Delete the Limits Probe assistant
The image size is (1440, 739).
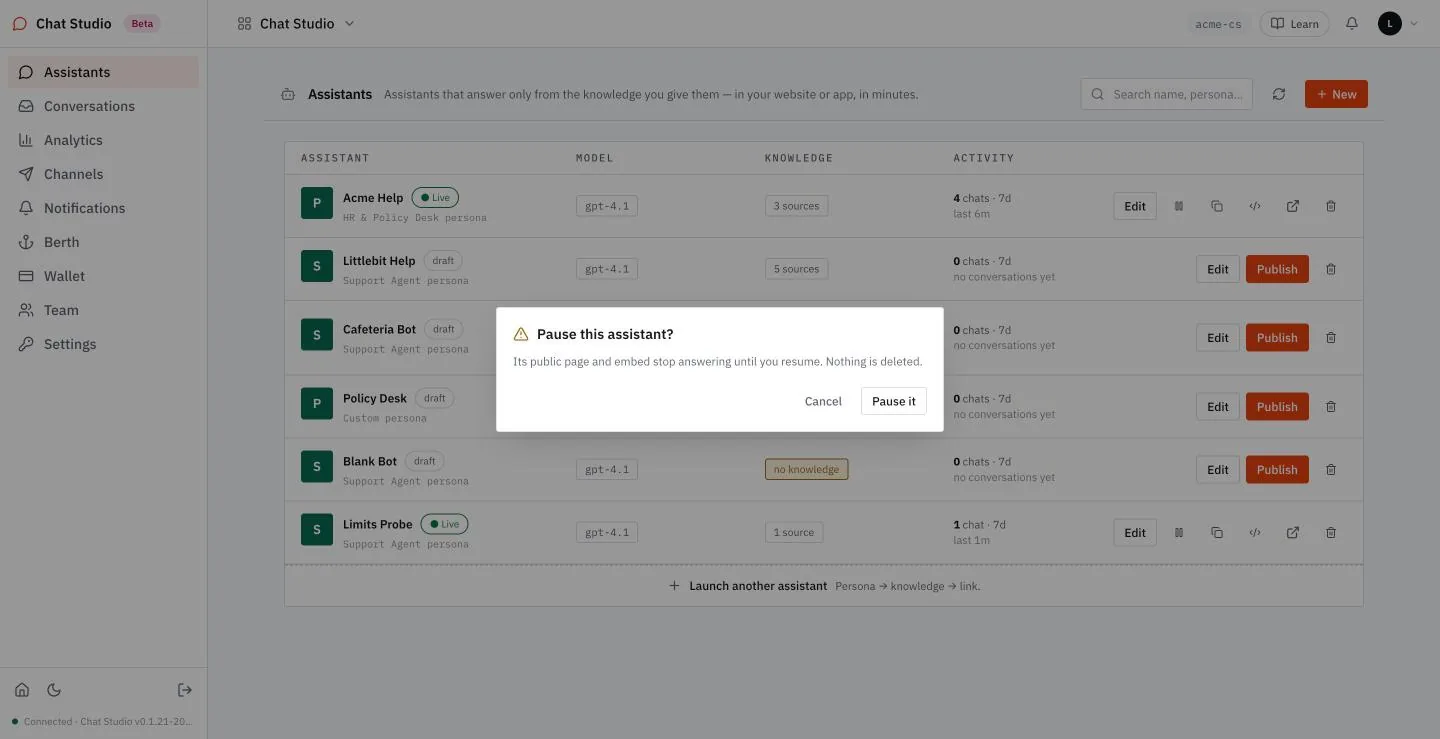coord(1331,533)
